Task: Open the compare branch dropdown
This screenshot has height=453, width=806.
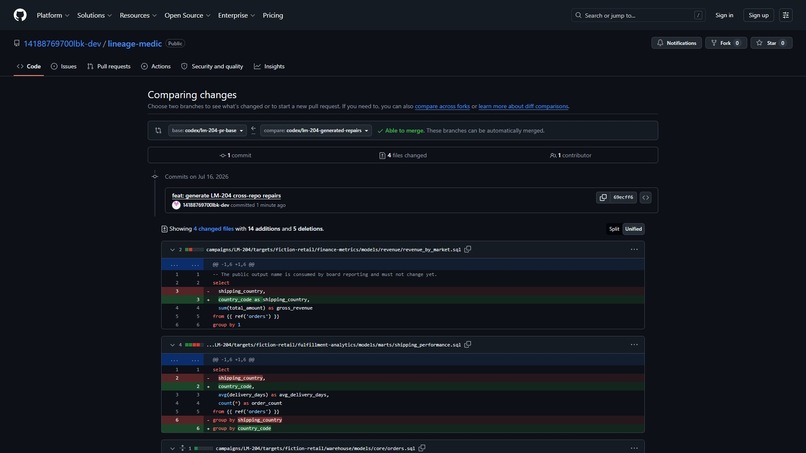Action: pos(316,131)
